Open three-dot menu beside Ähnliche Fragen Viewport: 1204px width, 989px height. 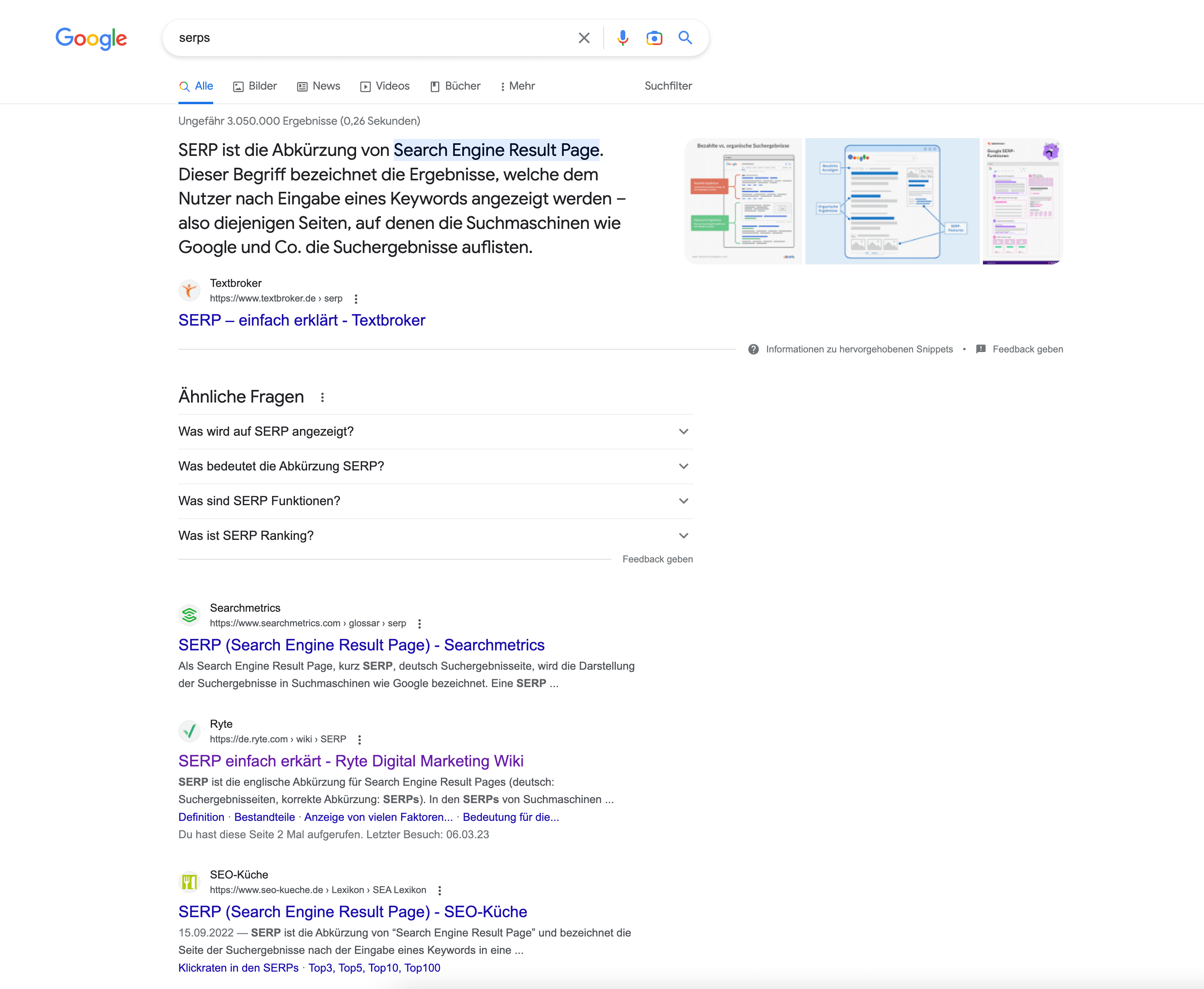click(323, 398)
